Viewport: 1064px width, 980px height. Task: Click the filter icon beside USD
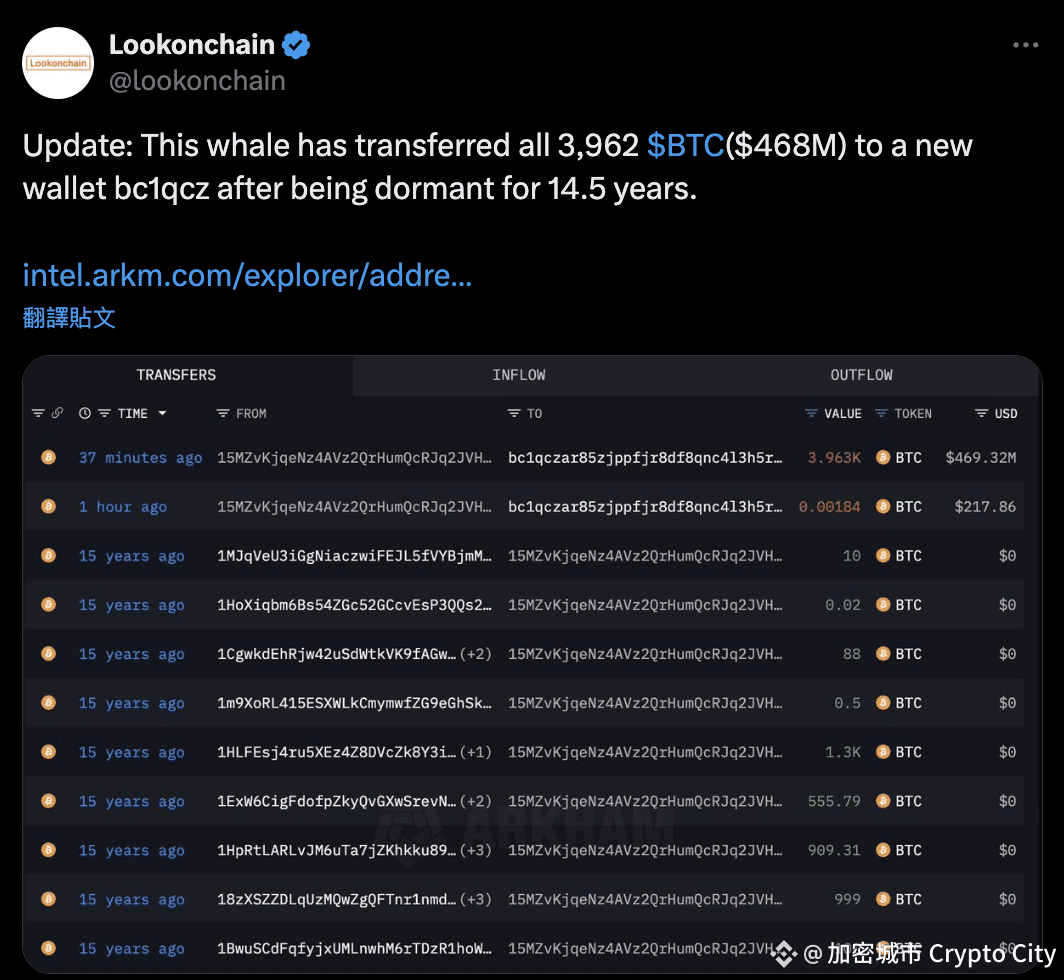pos(981,413)
